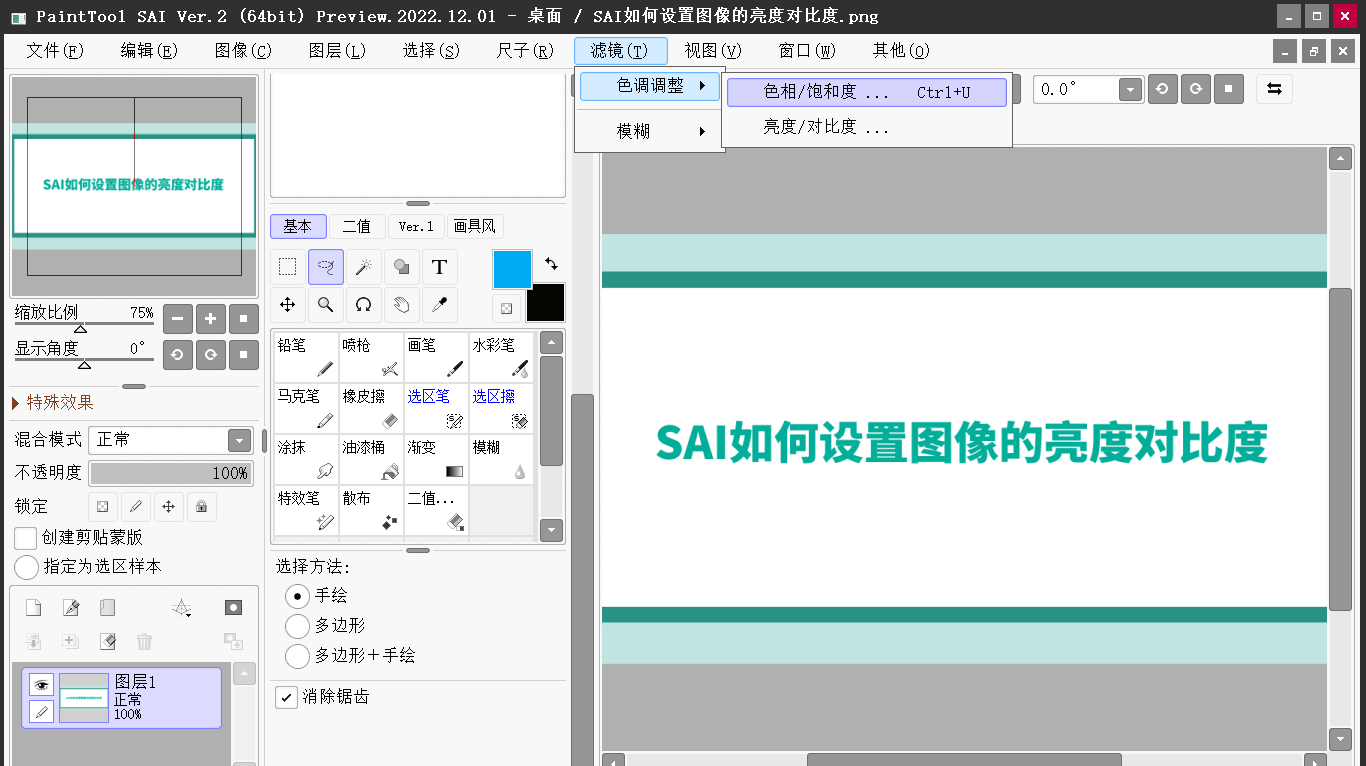Viewport: 1366px width, 766px height.
Task: Choose the 水彩笔 watercolor brush
Action: pos(501,357)
